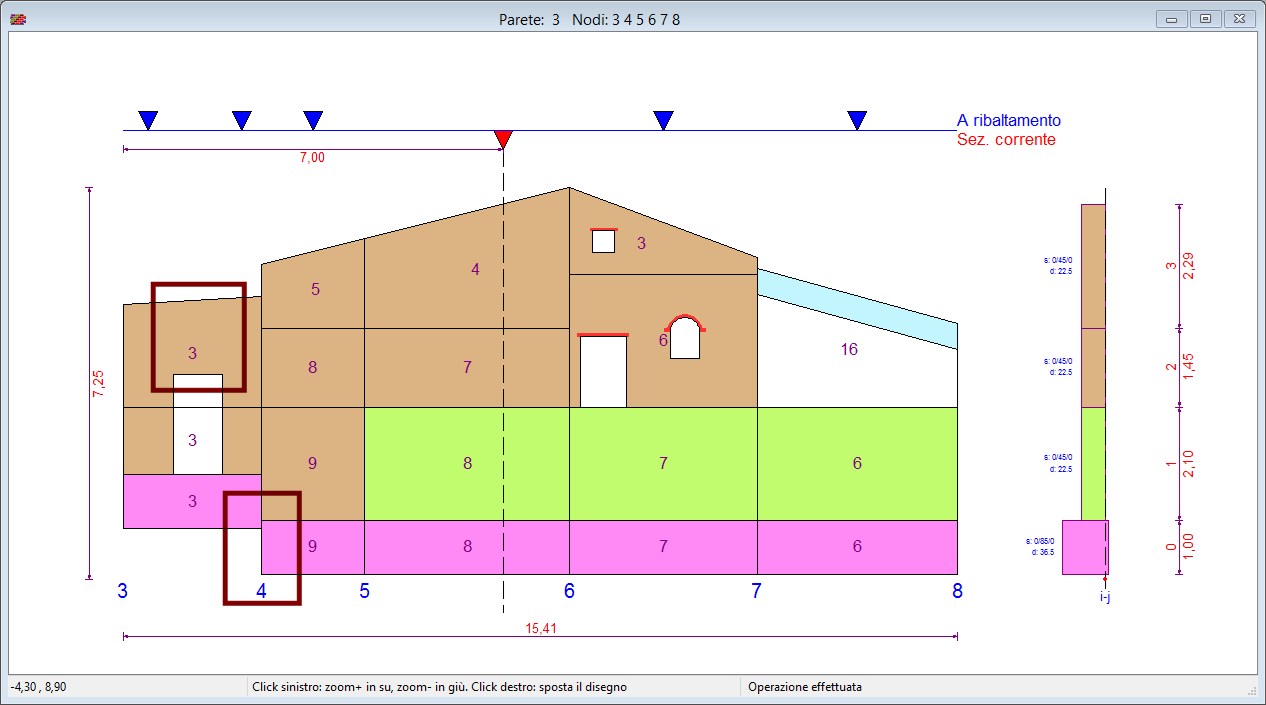Click the 'A ribaltamento' legend label
Viewport: 1266px width, 705px height.
(1008, 121)
